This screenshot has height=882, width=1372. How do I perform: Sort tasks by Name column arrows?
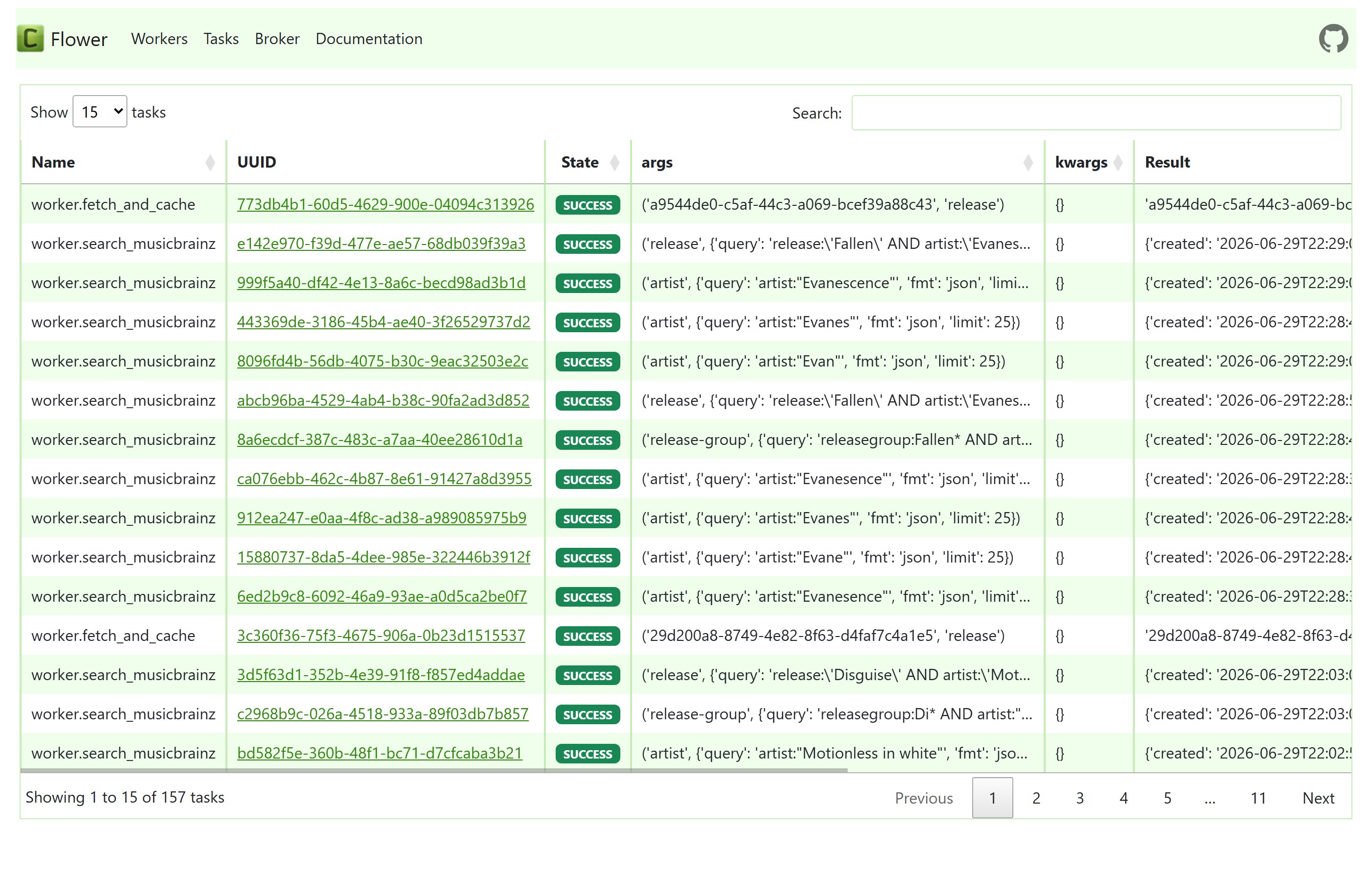pos(210,163)
